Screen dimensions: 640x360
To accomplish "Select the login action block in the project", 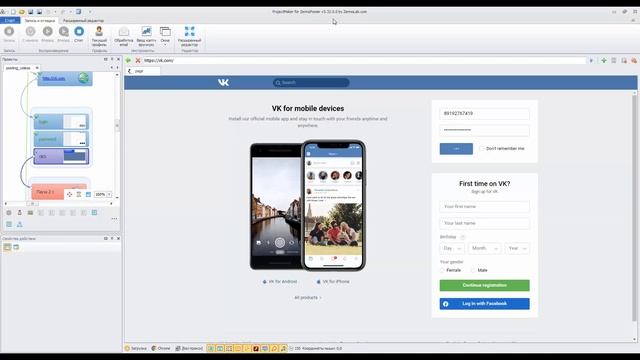I will 61,122.
